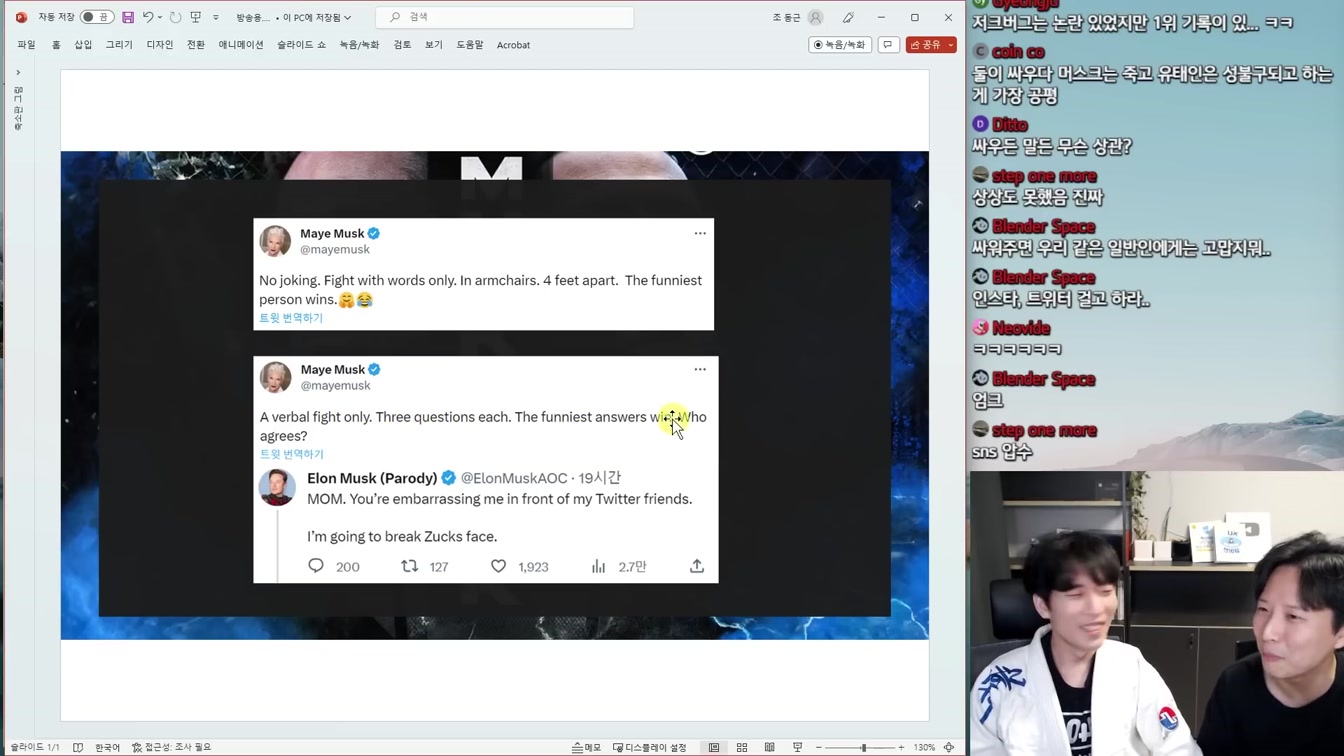Click the ellipsis on first Maye Musk tweet
Image resolution: width=1344 pixels, height=756 pixels.
(x=700, y=233)
